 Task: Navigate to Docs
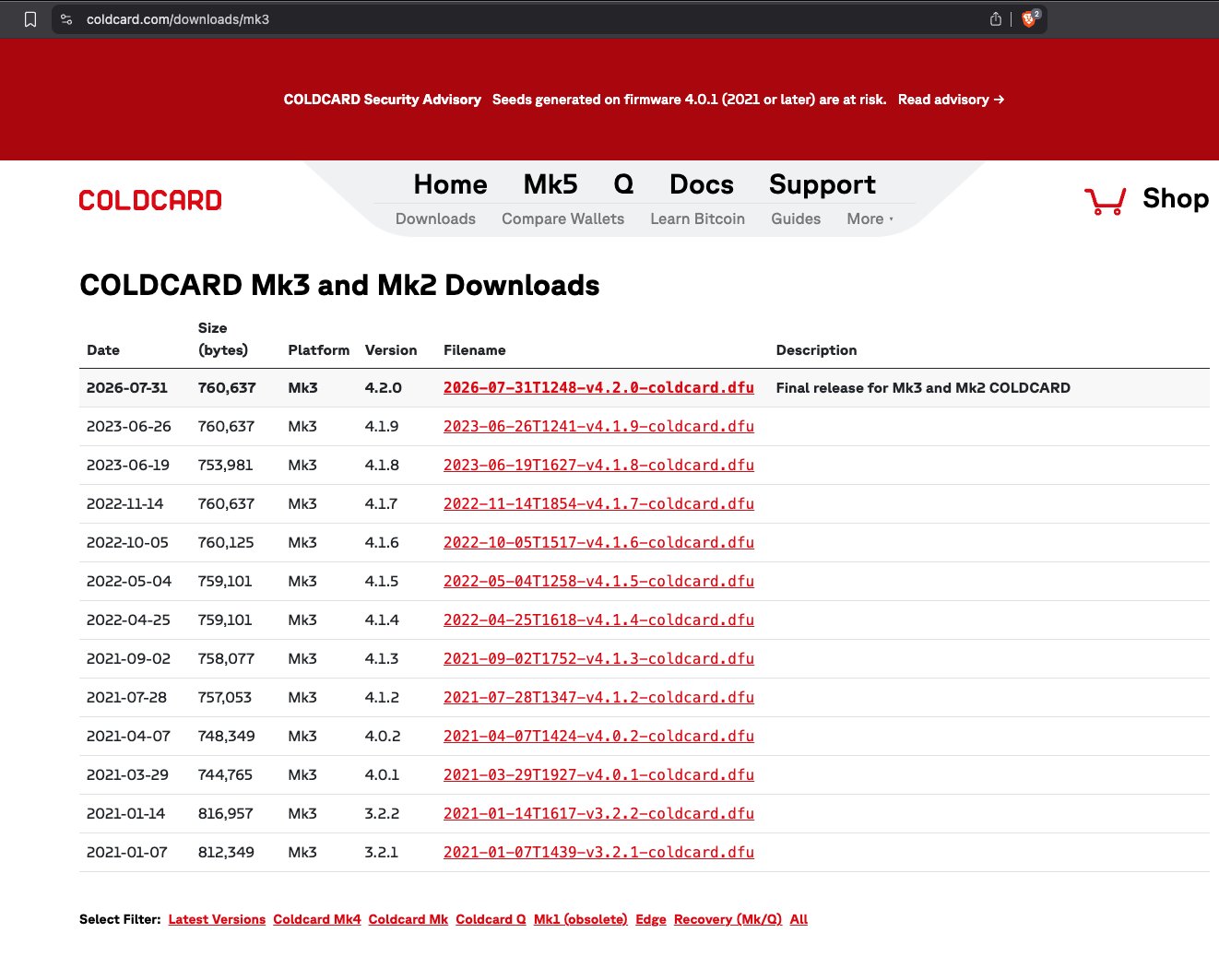point(702,184)
